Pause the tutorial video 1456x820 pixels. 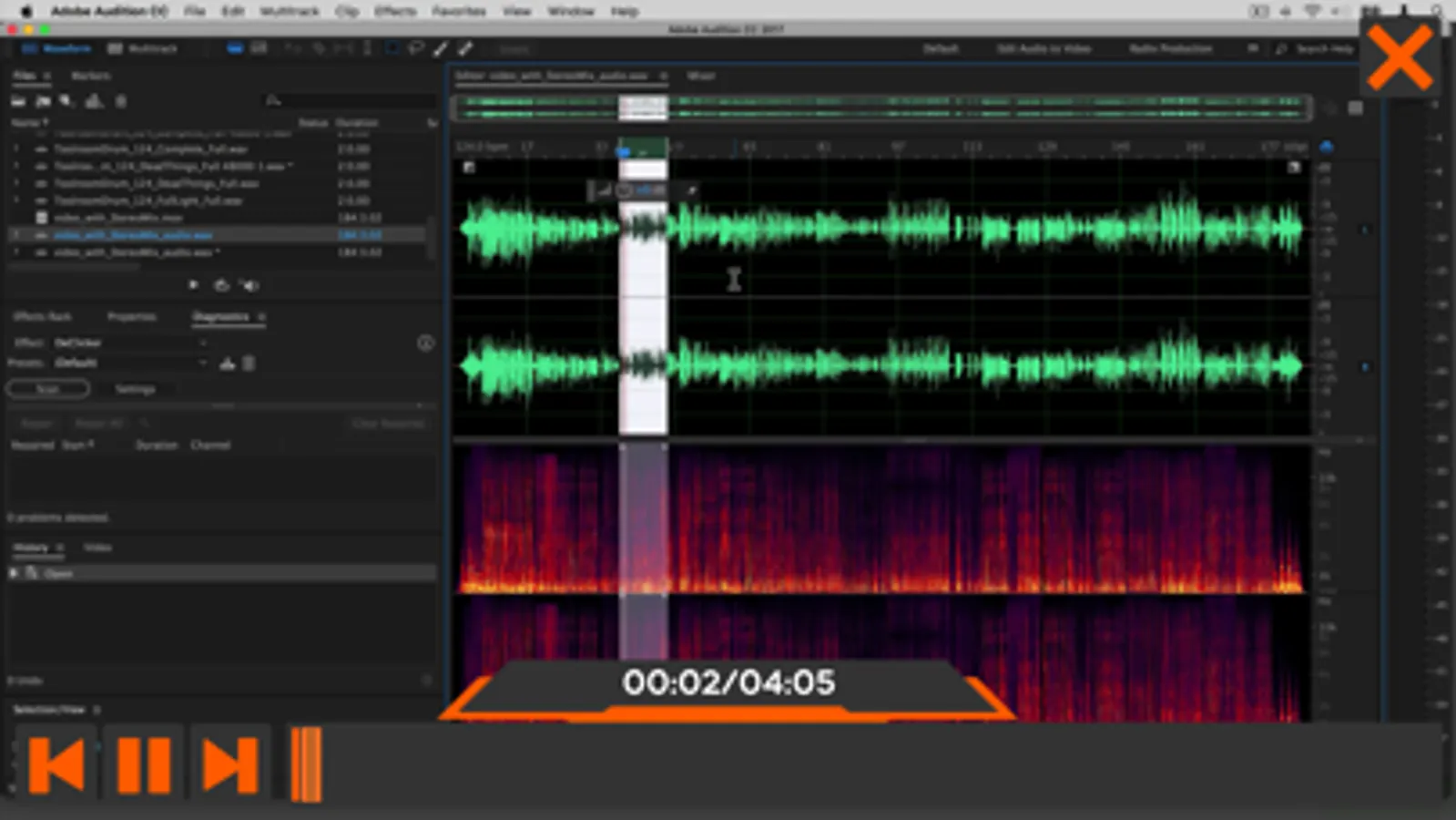pyautogui.click(x=144, y=764)
